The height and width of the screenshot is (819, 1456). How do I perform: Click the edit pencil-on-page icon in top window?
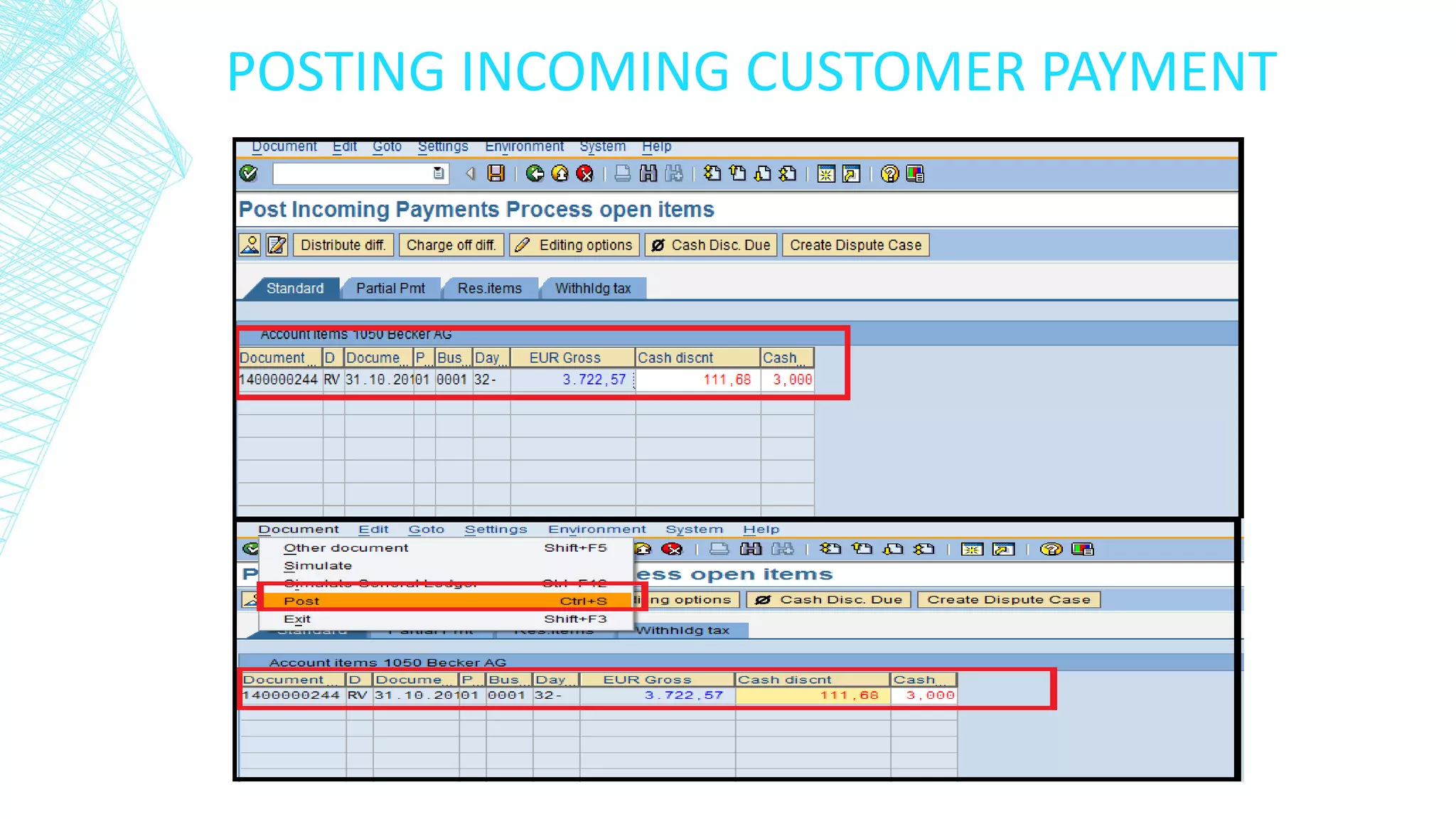coord(277,245)
